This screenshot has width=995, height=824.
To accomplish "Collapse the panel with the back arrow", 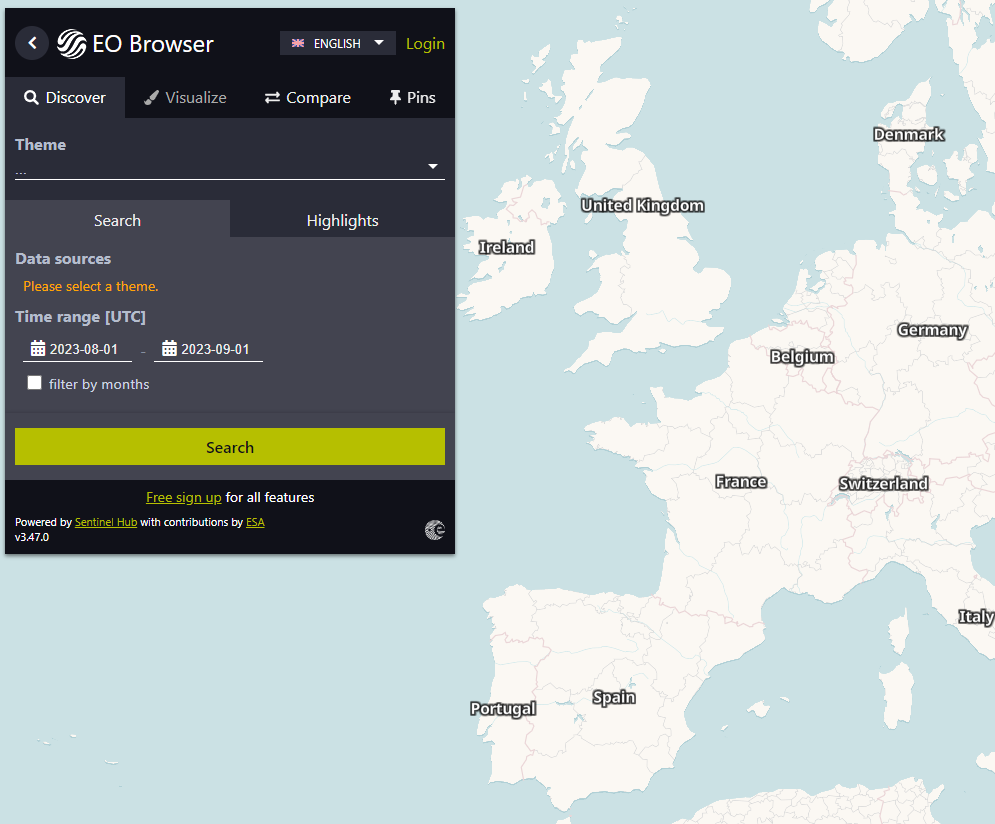I will (x=32, y=43).
